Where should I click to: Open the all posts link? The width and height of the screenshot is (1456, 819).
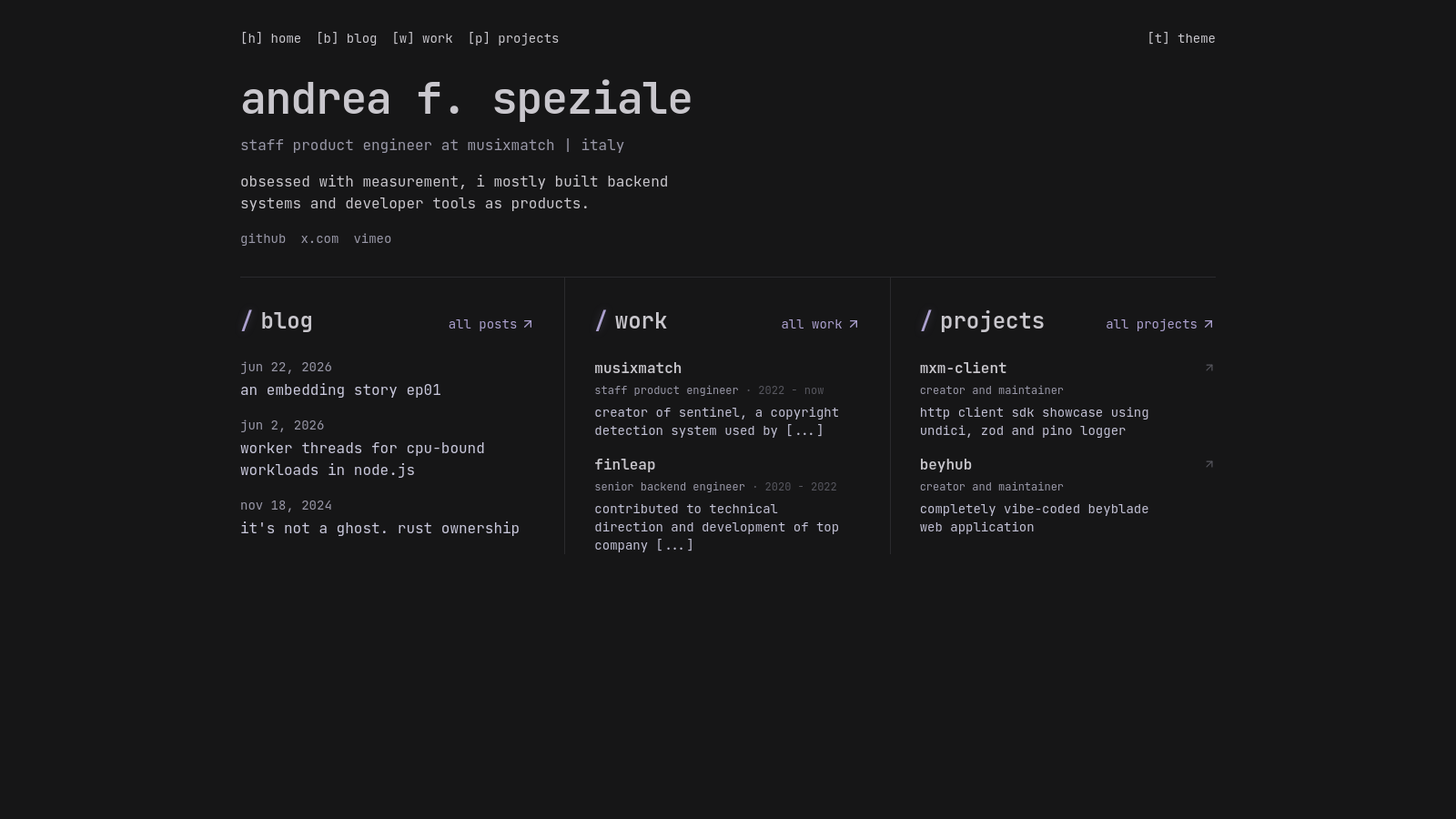[x=490, y=324]
